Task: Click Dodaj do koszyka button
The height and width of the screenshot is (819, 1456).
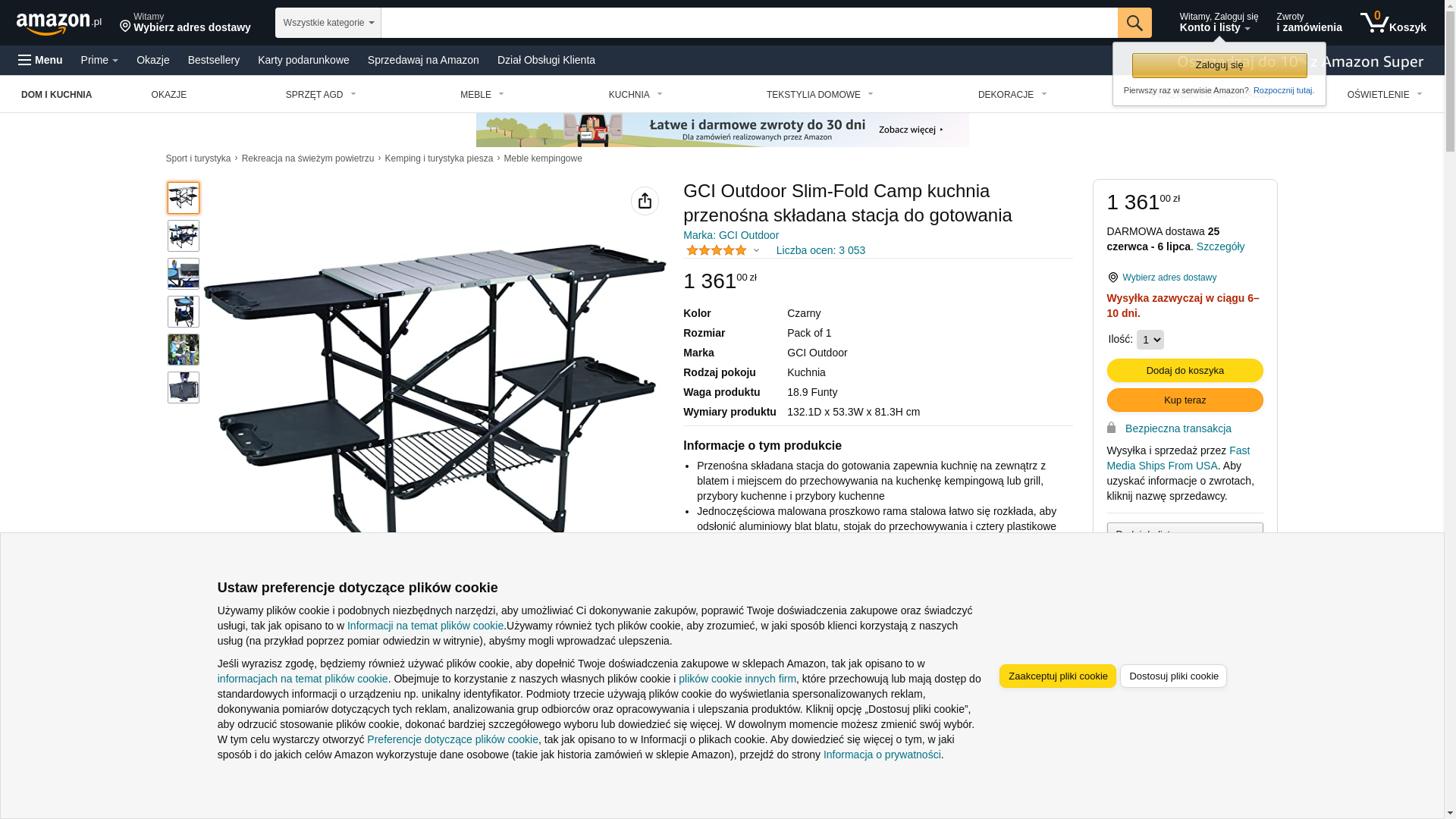Action: (x=1185, y=370)
